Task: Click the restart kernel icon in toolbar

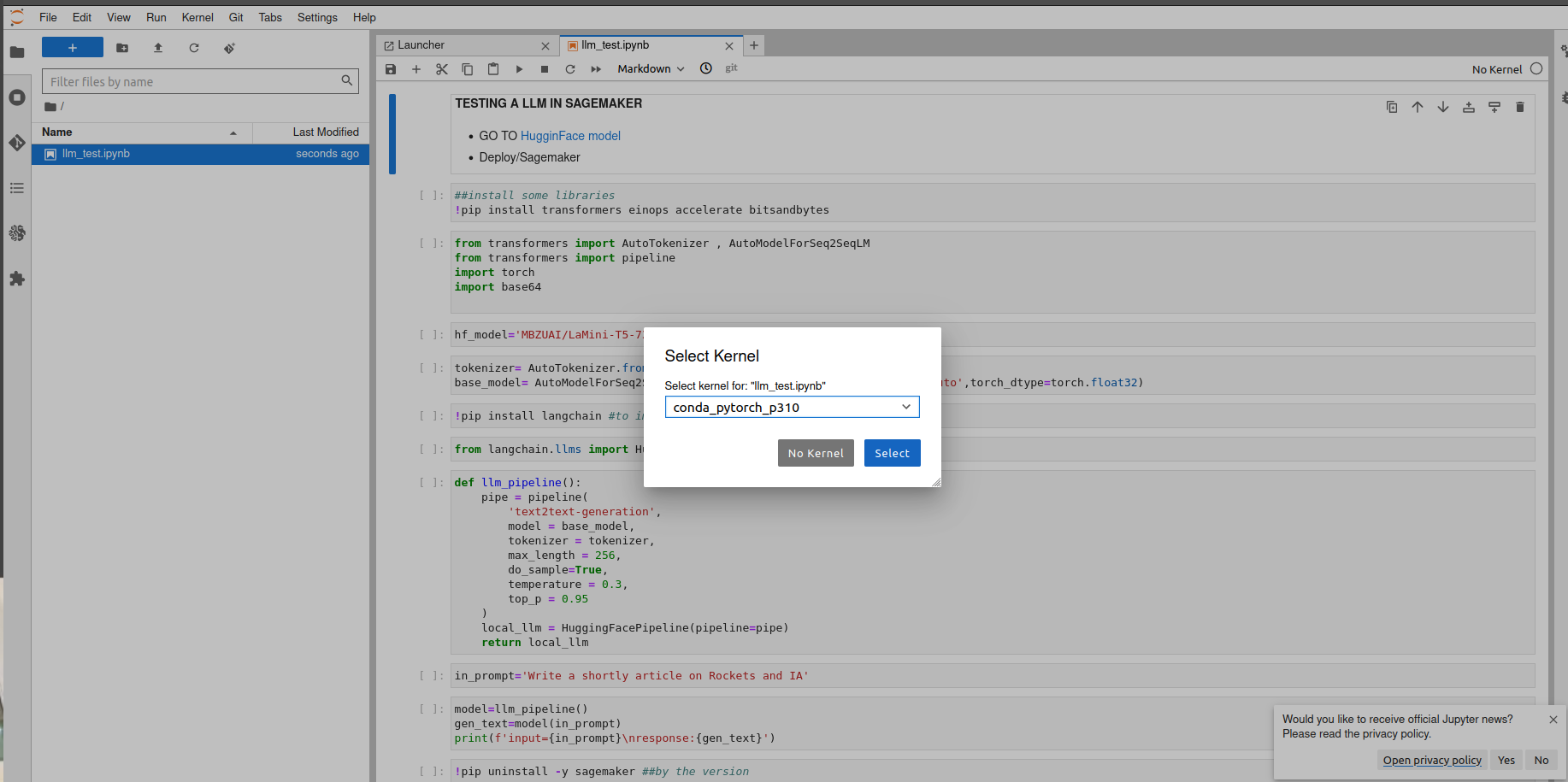Action: (x=570, y=69)
